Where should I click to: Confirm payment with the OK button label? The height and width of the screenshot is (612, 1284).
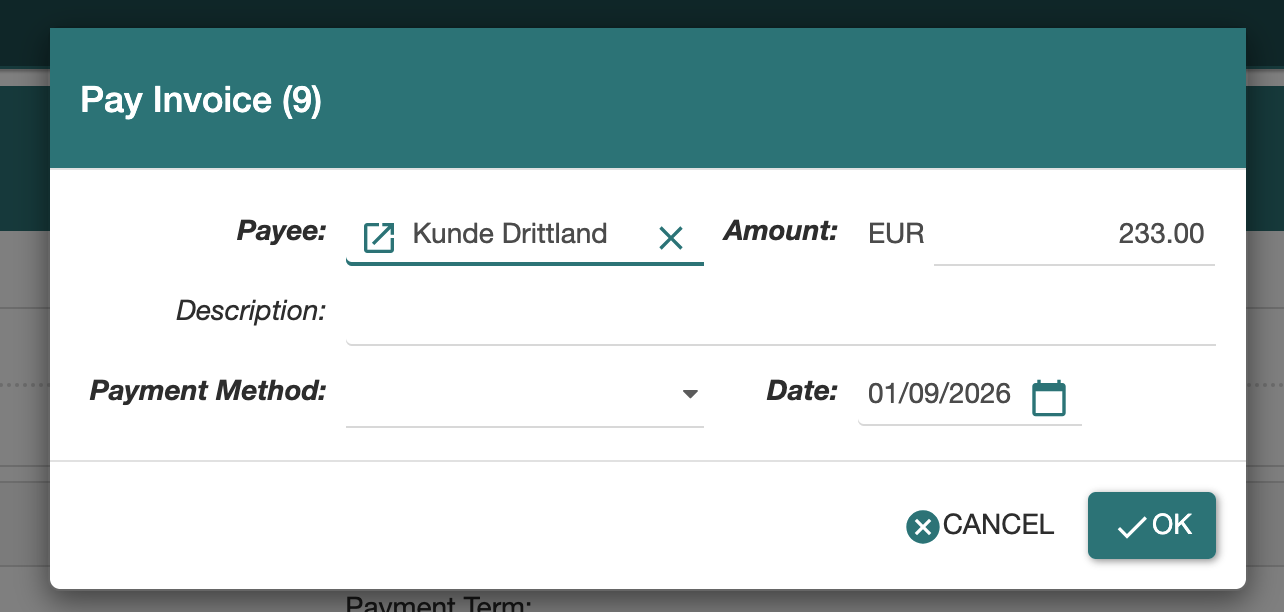(x=1172, y=525)
